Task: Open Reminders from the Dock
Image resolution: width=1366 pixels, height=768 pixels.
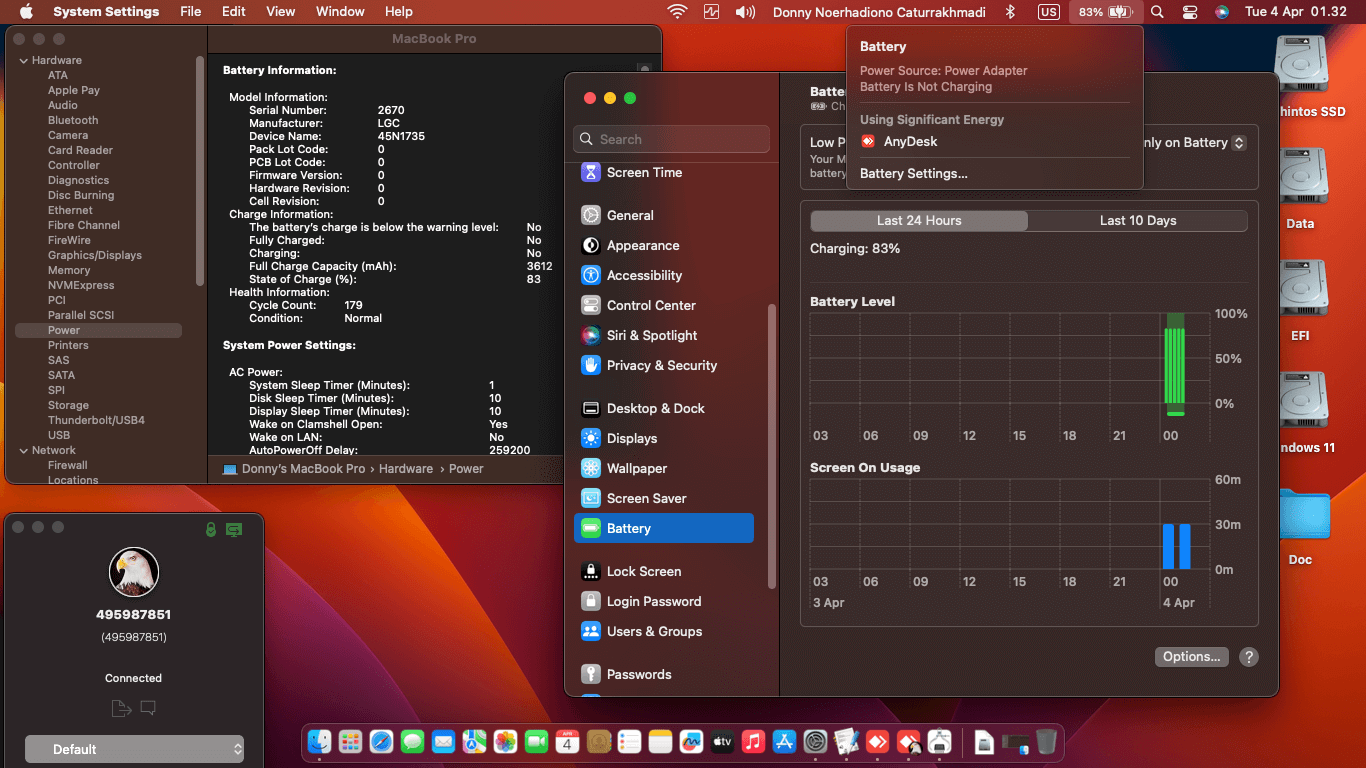Action: [629, 742]
